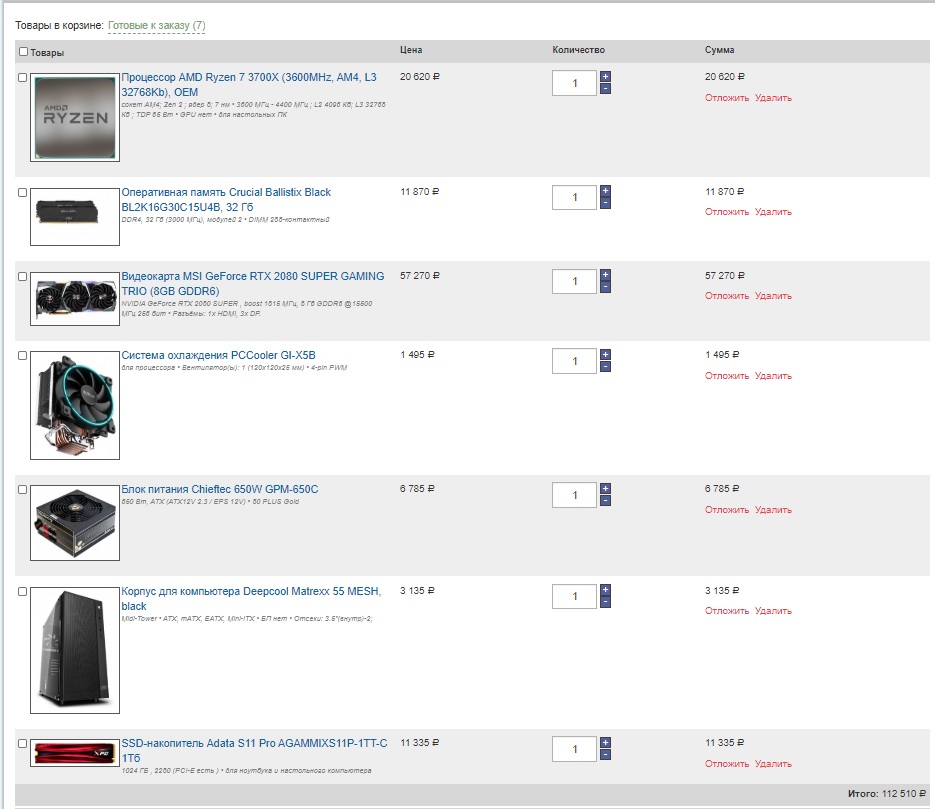Open the Adata red SSD thumbnail image

click(x=75, y=753)
